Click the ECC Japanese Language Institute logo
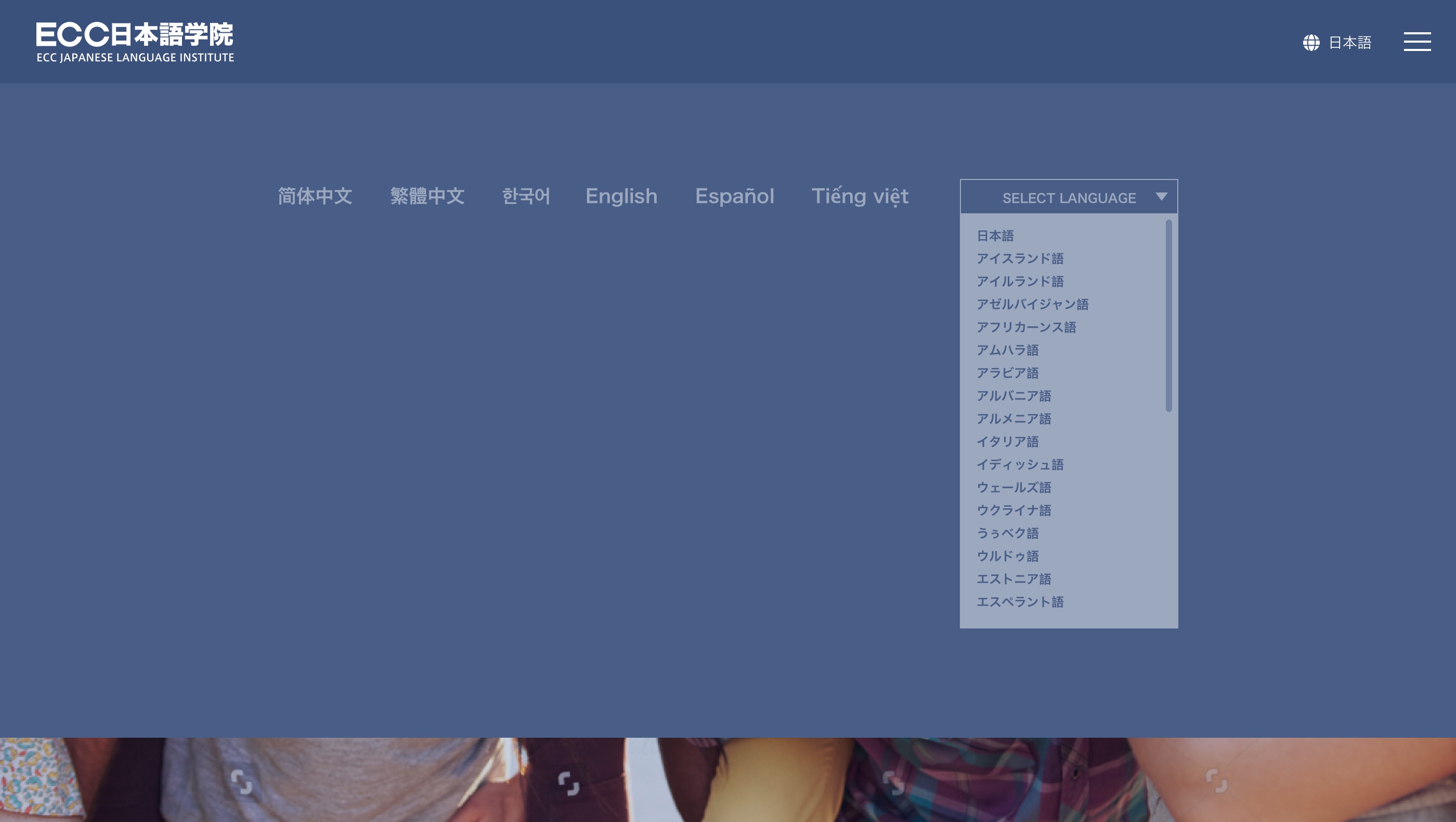The image size is (1456, 822). (x=135, y=42)
